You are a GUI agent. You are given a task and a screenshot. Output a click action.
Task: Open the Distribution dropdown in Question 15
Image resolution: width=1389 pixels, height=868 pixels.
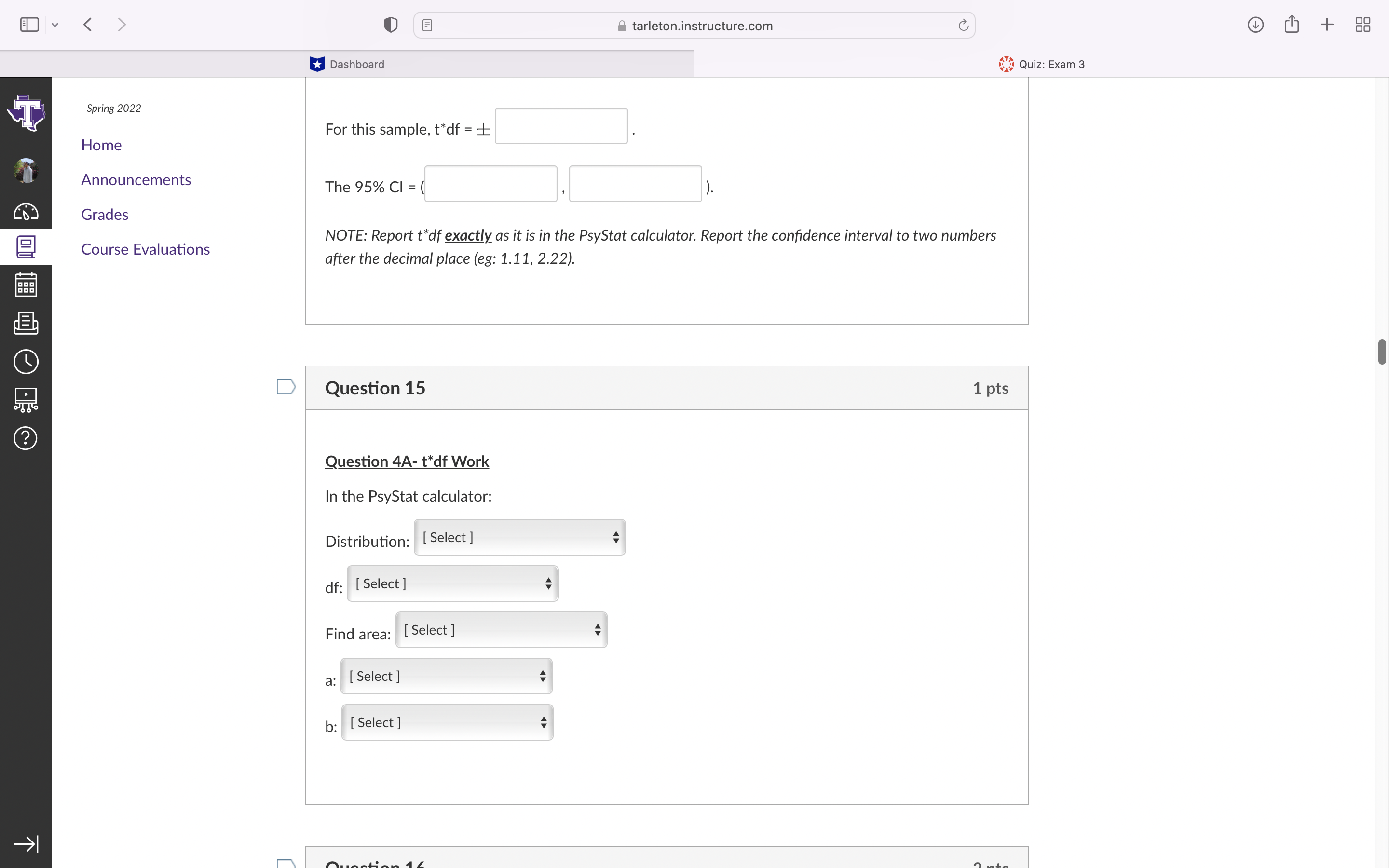click(x=519, y=537)
